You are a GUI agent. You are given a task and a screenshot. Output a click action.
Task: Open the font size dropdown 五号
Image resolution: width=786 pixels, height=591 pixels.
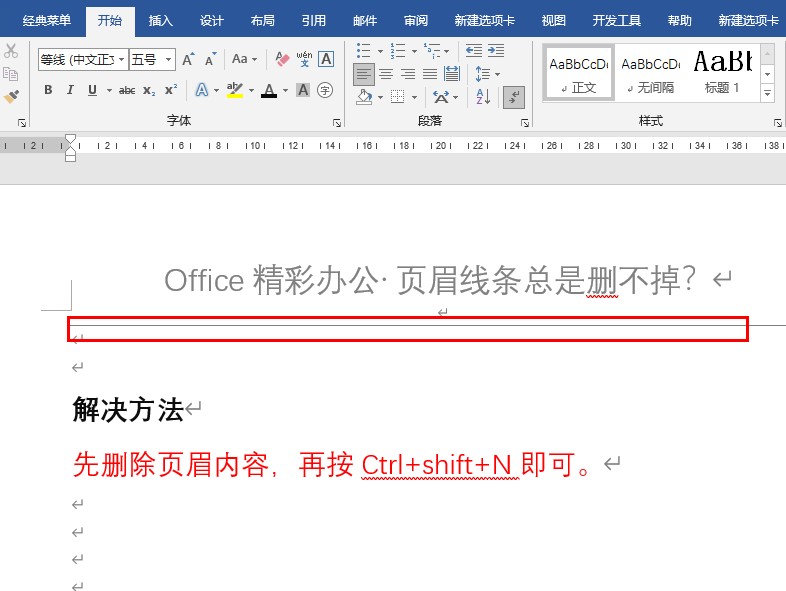[x=168, y=60]
